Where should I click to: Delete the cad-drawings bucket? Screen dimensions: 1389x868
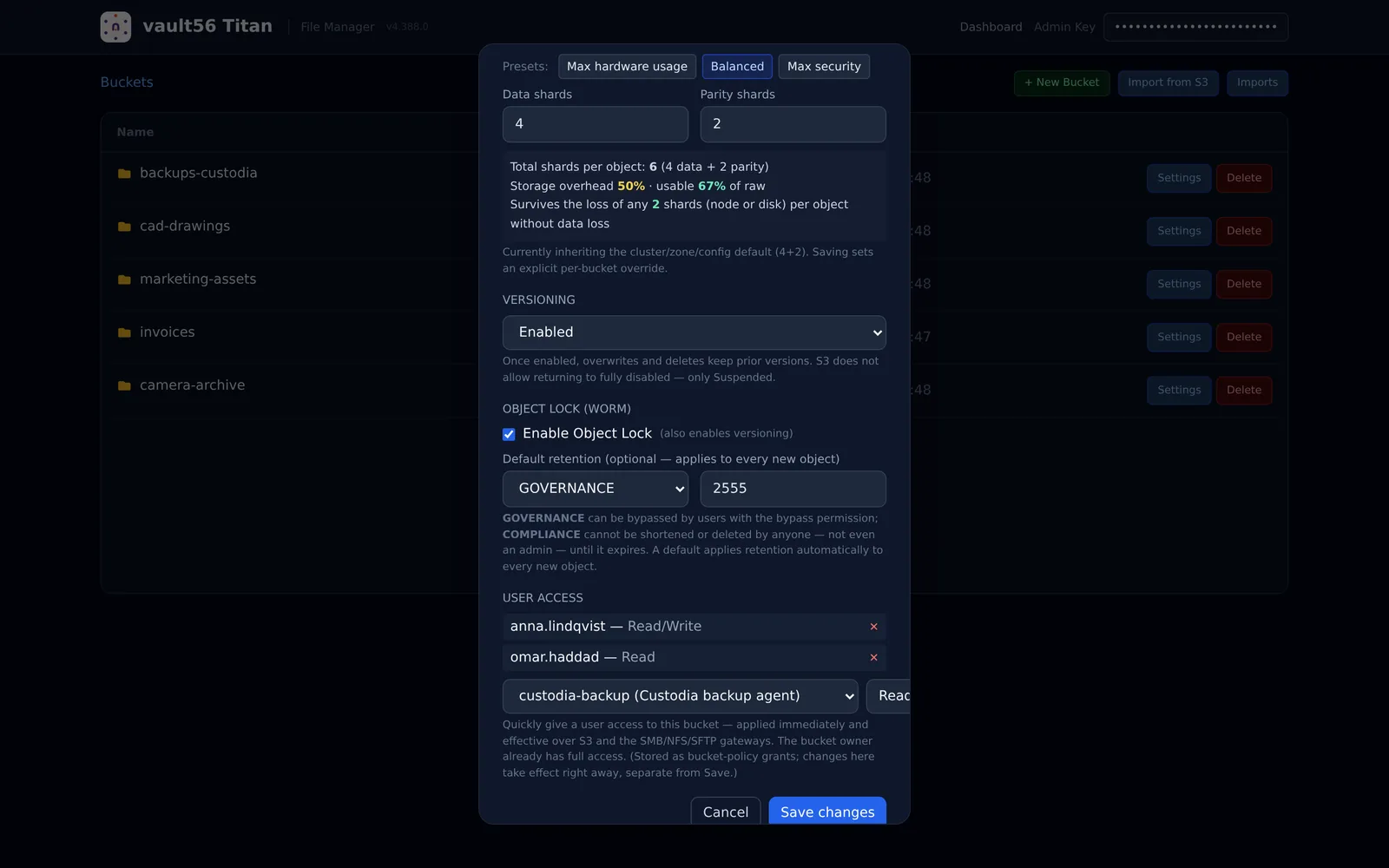[1244, 231]
